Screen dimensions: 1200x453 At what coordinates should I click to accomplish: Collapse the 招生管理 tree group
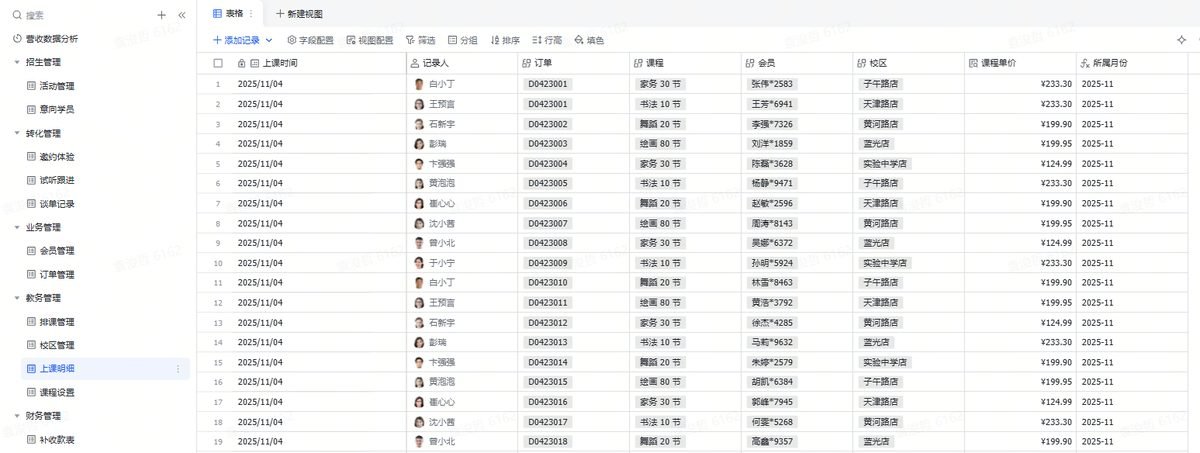pos(17,62)
